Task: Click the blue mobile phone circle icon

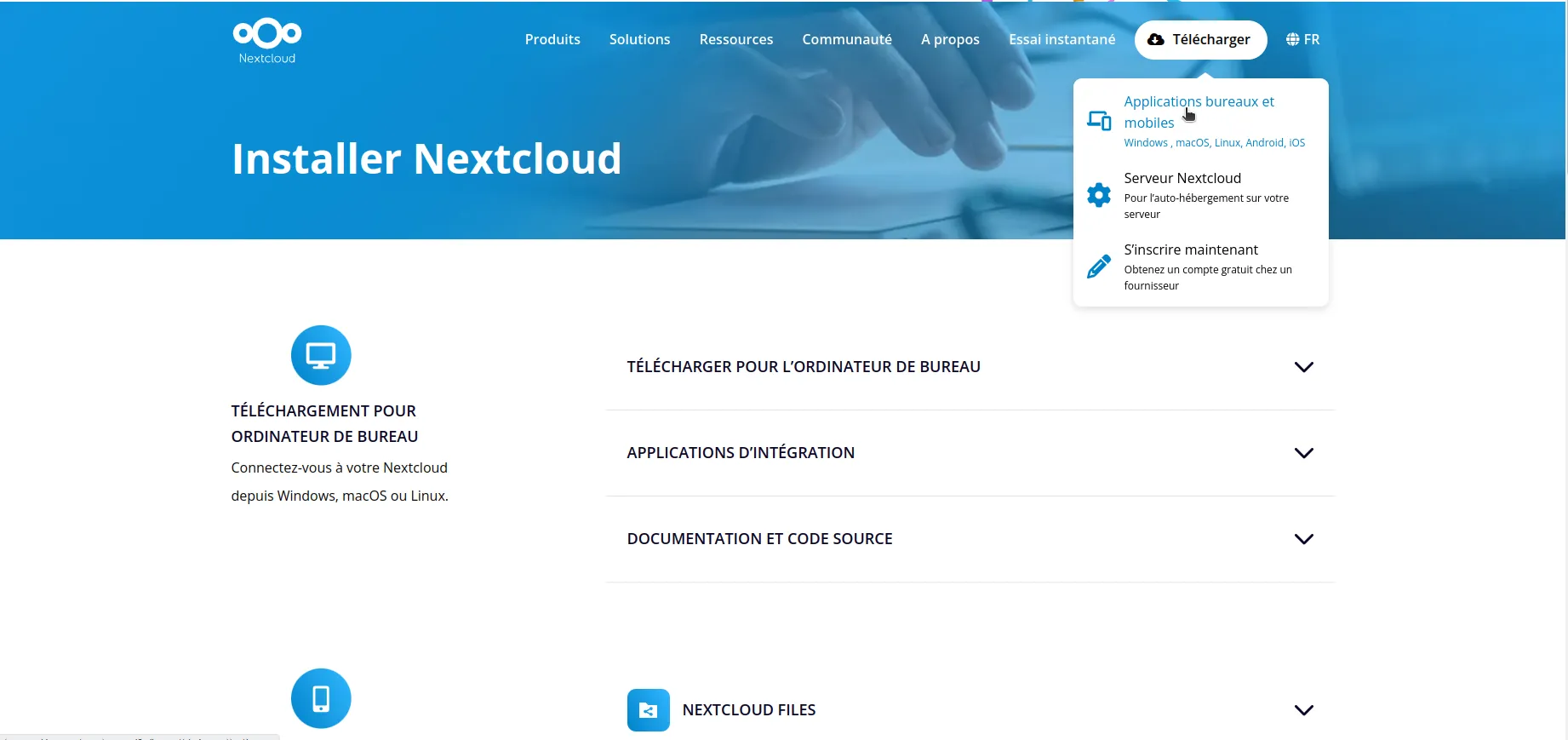Action: tap(321, 698)
